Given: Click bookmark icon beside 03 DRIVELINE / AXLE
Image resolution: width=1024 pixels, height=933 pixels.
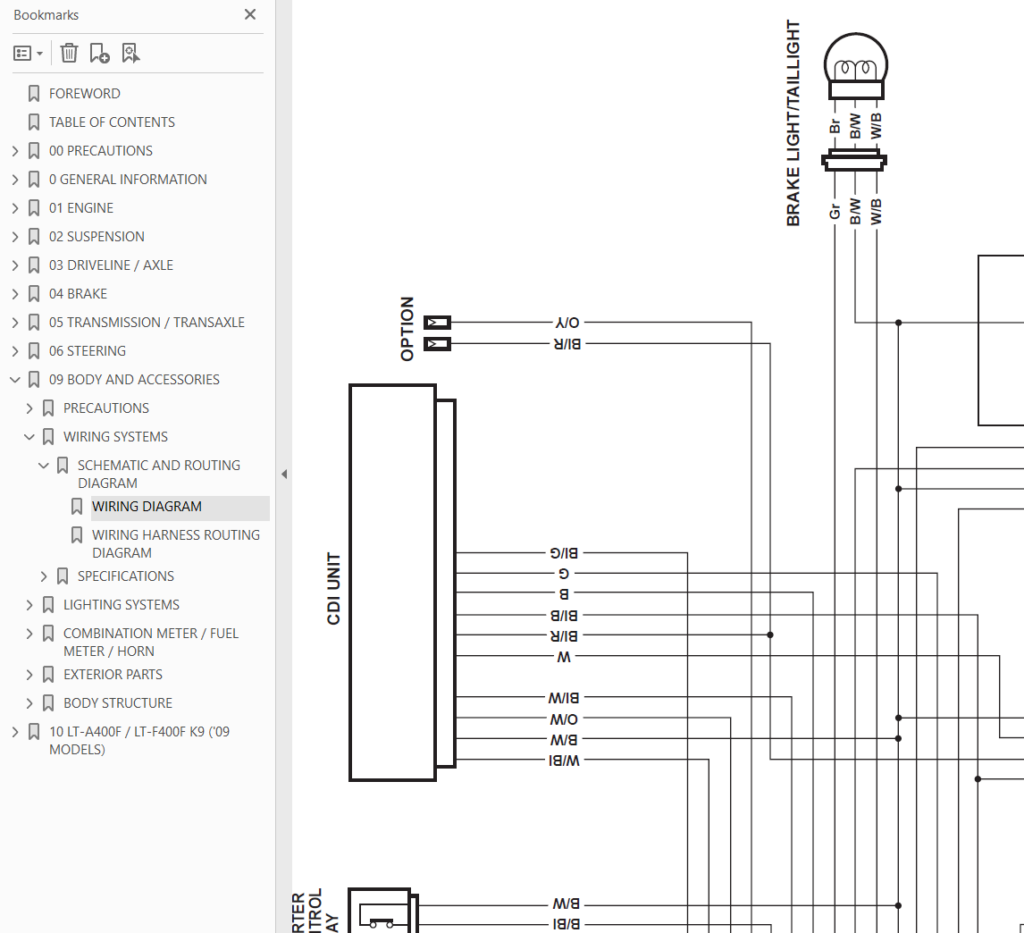Looking at the screenshot, I should click(x=34, y=265).
